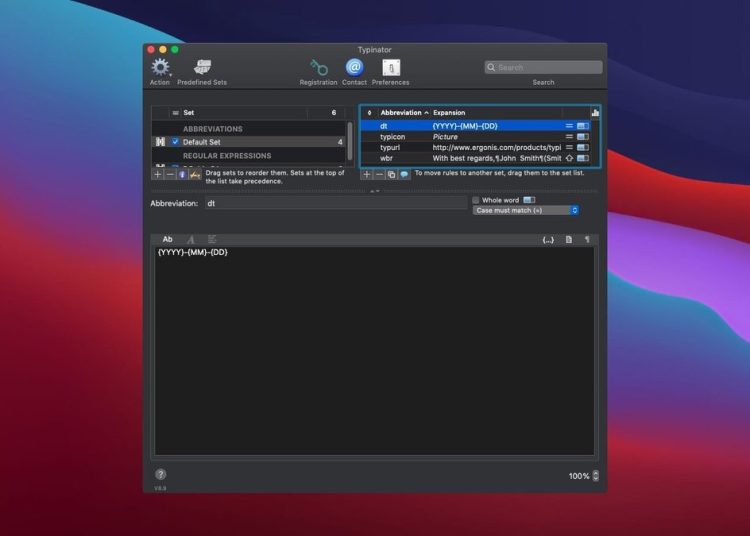
Task: Uncheck the Default Set checkbox
Action: (175, 142)
